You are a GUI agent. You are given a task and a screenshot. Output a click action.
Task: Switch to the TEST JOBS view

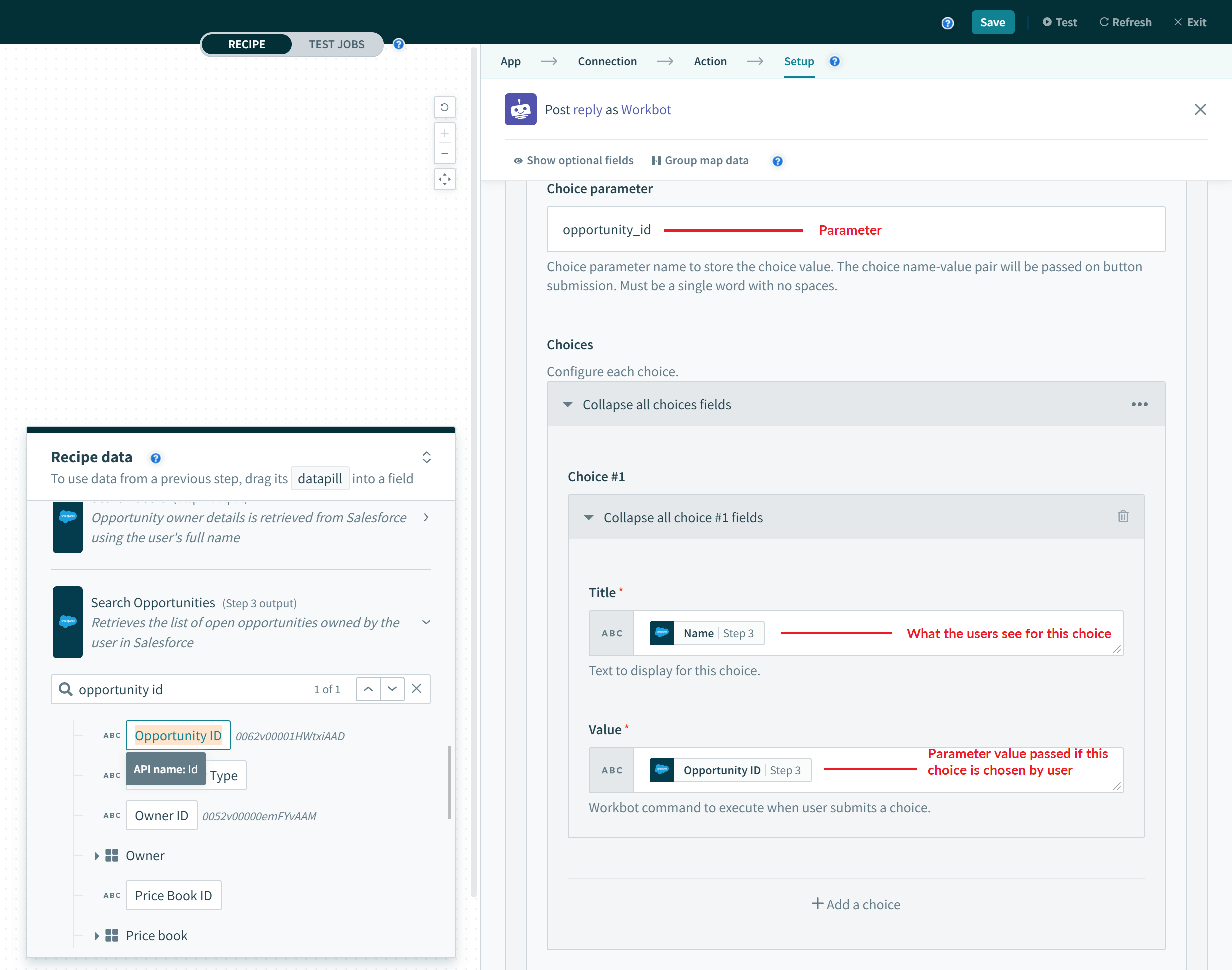tap(336, 45)
